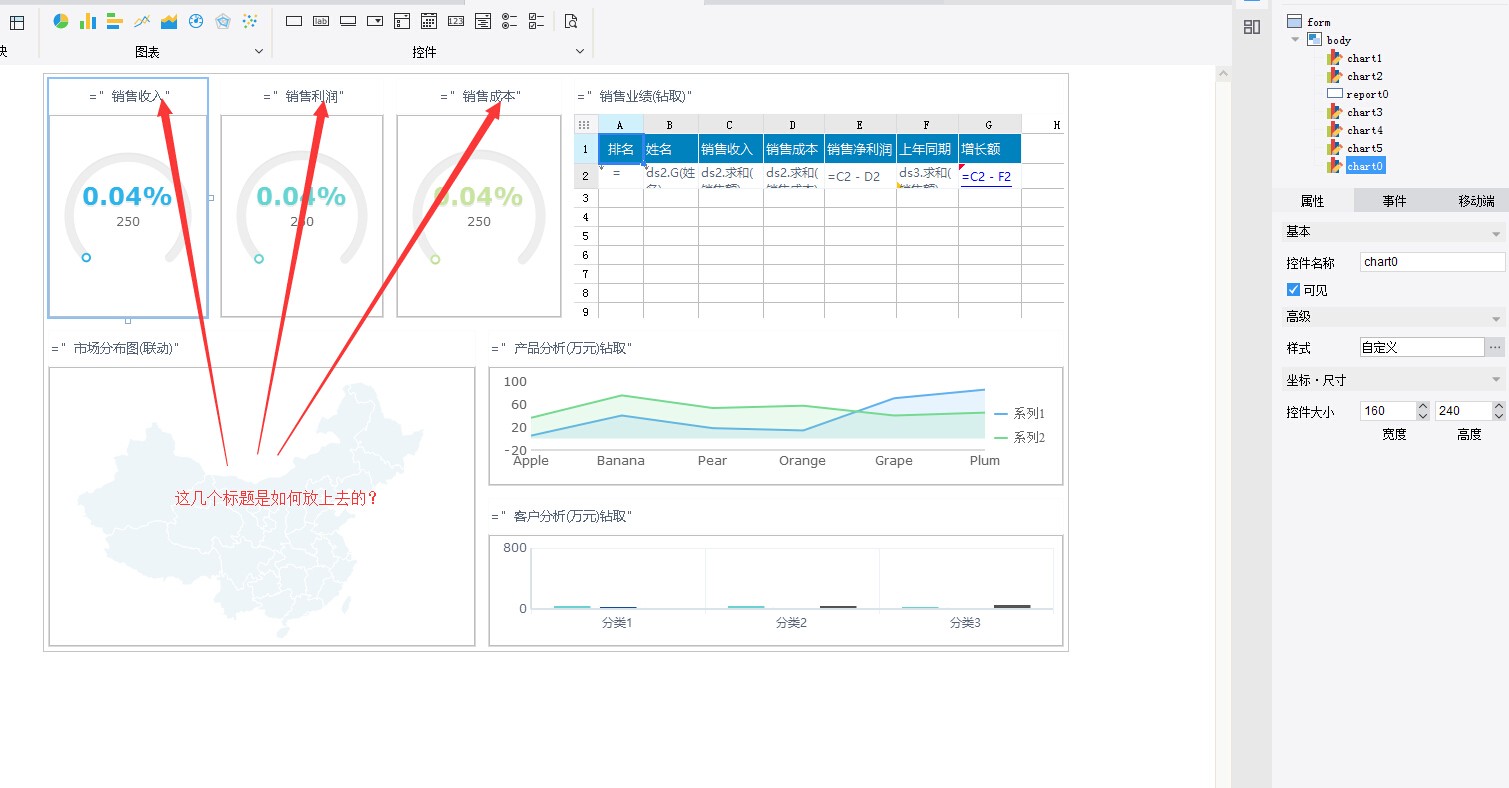
Task: Toggle the 可见 visibility checkbox
Action: [1293, 290]
